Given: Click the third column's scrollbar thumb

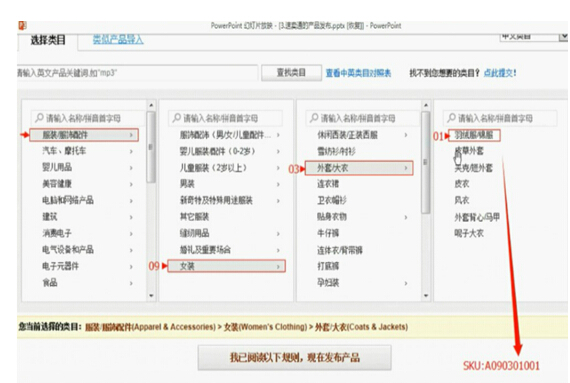Looking at the screenshot, I should click(x=425, y=162).
